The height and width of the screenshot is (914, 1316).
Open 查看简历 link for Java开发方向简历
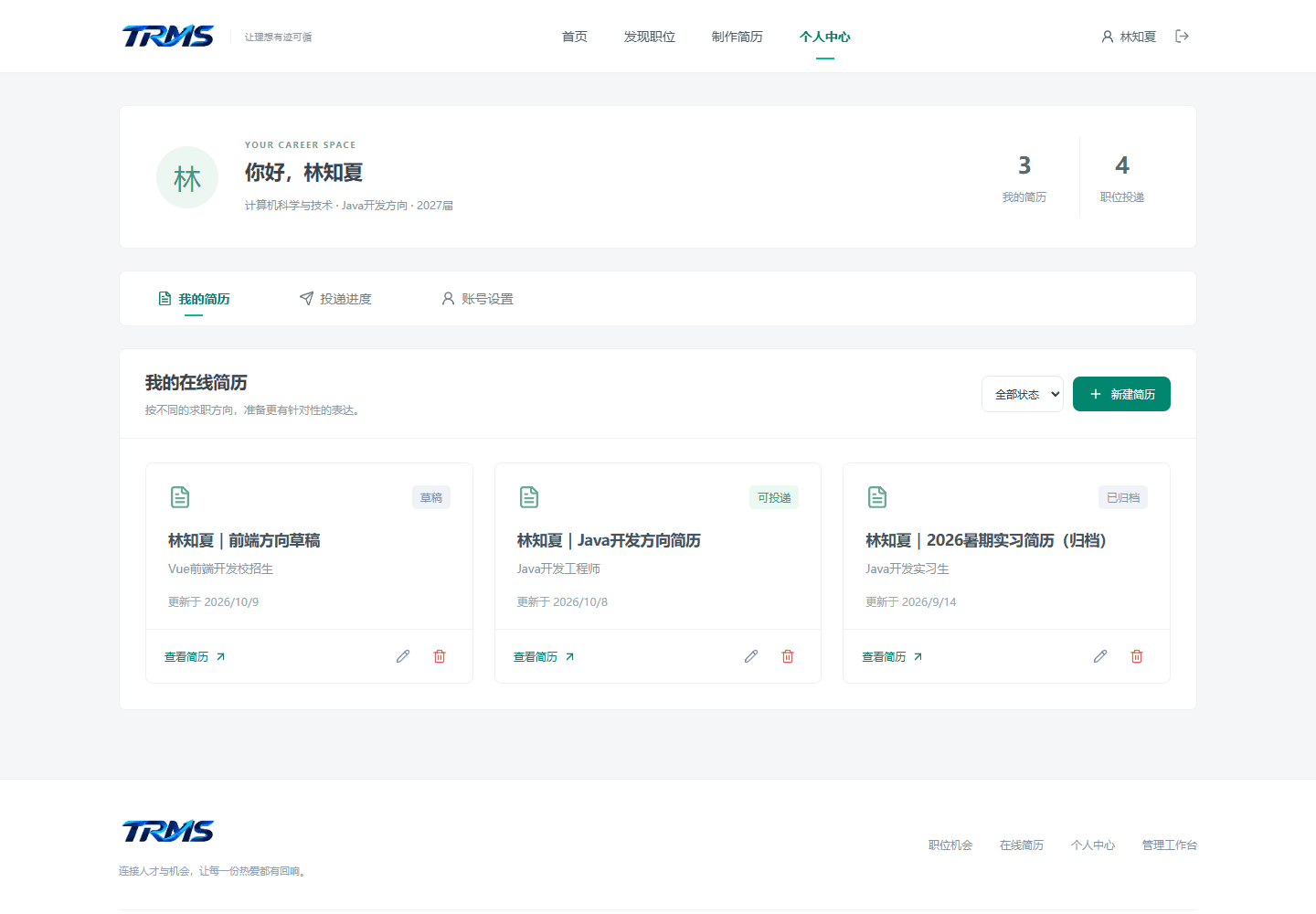click(544, 657)
